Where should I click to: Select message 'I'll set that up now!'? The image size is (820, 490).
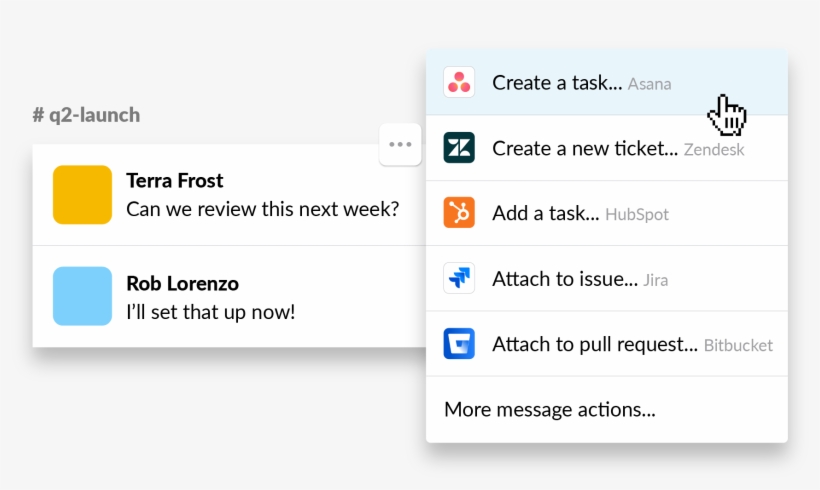point(211,312)
